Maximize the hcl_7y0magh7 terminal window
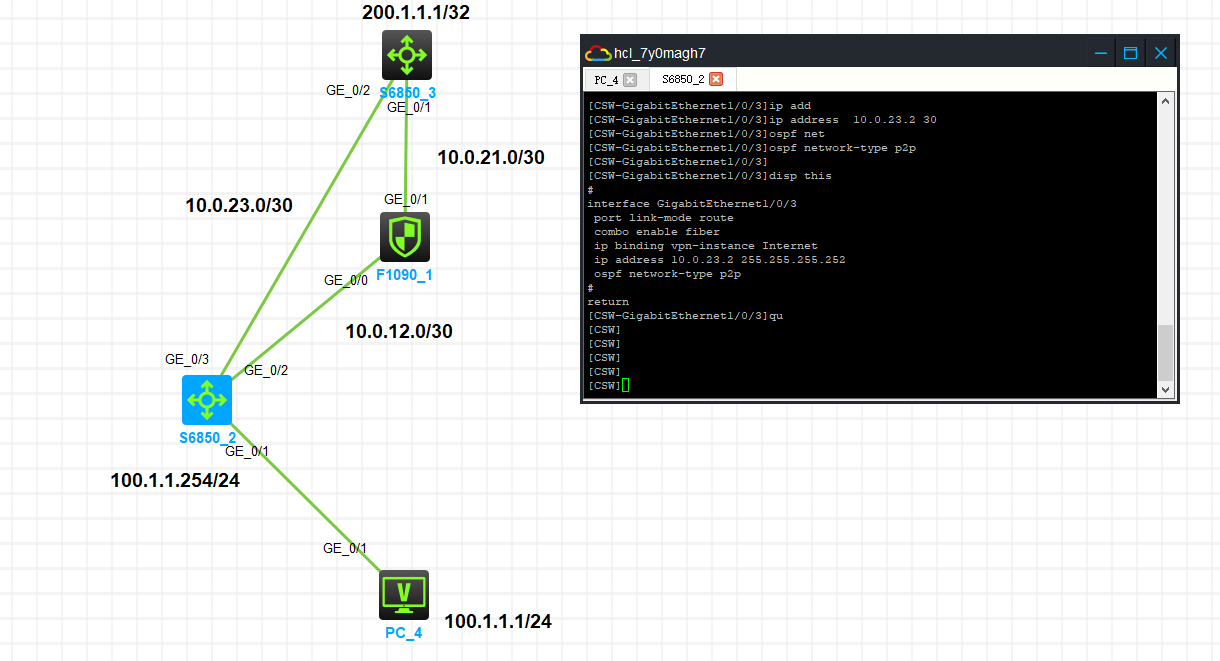Image resolution: width=1220 pixels, height=661 pixels. coord(1130,53)
